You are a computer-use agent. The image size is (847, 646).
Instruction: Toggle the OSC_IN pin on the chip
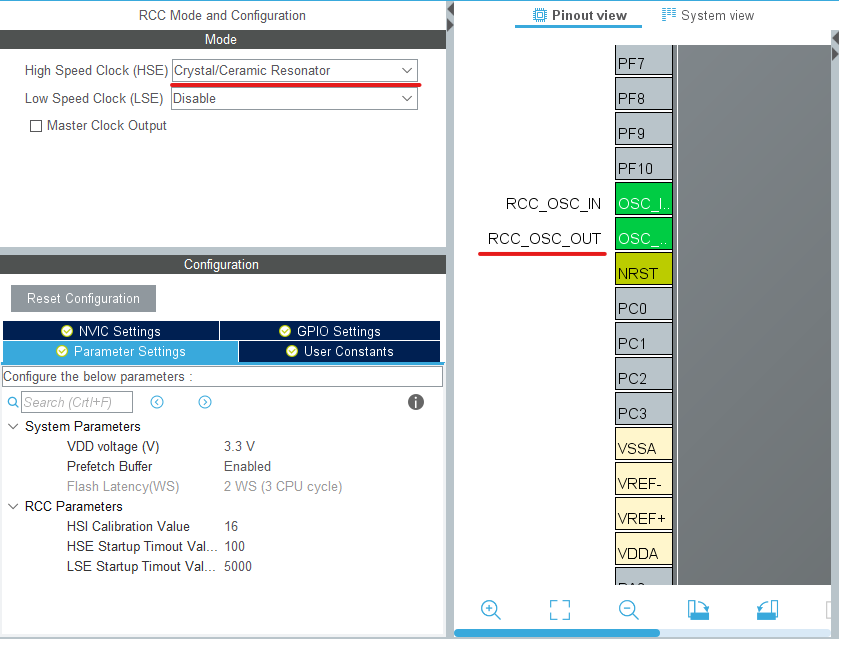[x=644, y=200]
